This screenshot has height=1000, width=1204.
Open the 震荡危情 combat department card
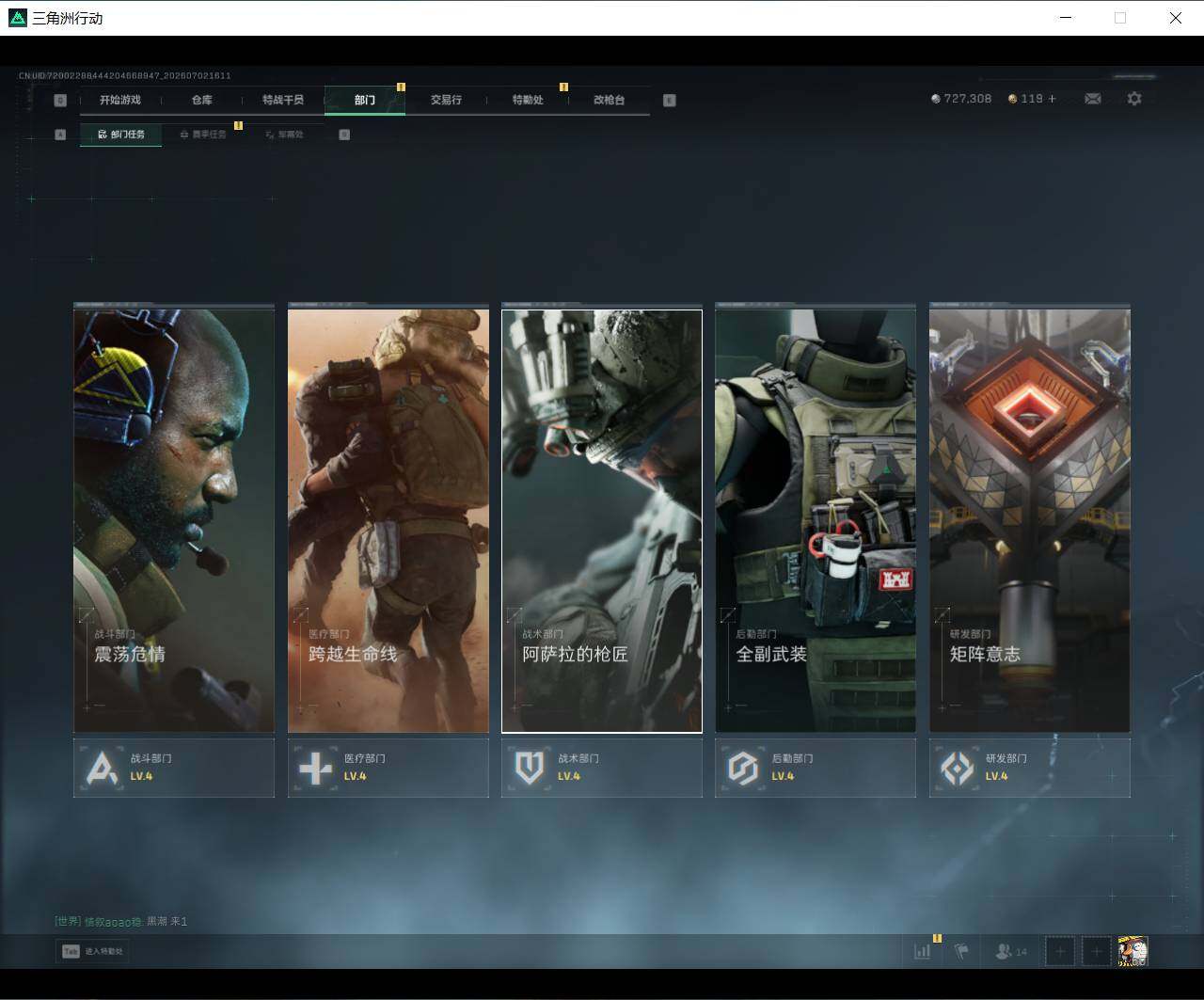coord(174,520)
